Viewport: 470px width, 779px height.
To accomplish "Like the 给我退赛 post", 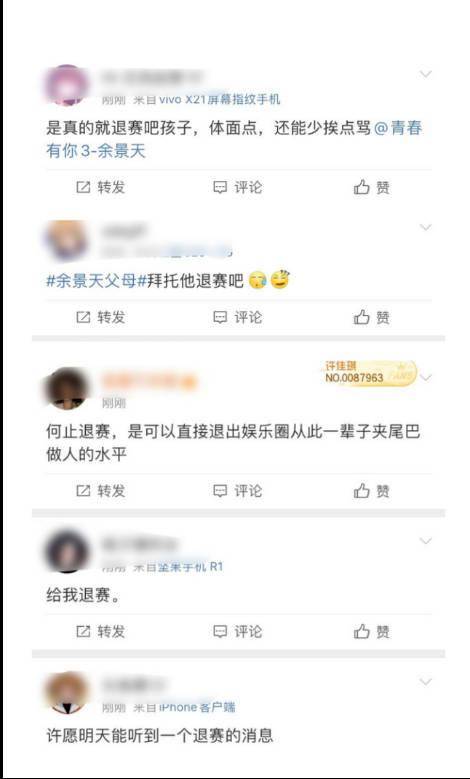I will point(372,631).
